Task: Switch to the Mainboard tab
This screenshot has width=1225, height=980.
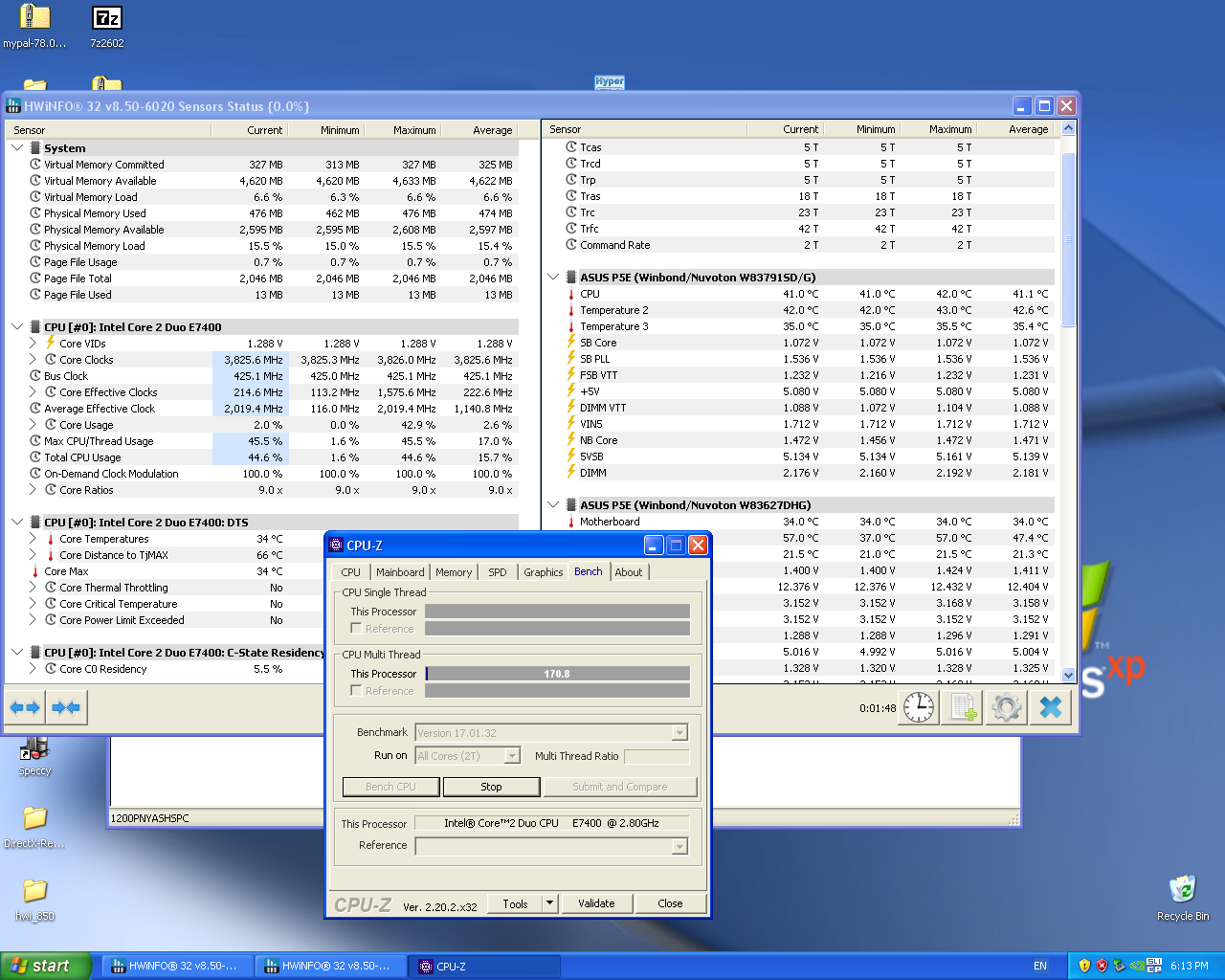Action: click(x=400, y=572)
